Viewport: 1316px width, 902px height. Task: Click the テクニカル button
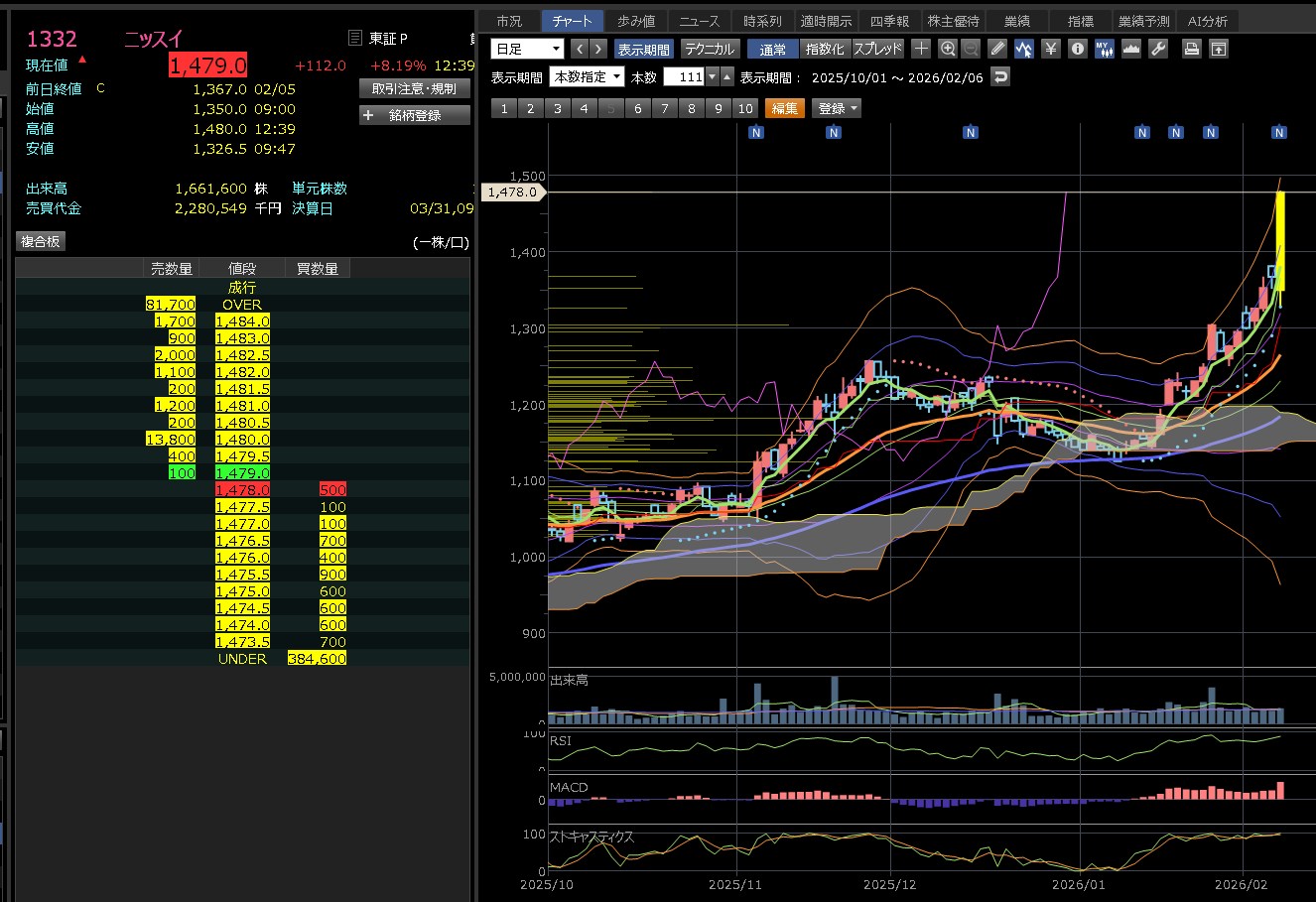[x=709, y=49]
